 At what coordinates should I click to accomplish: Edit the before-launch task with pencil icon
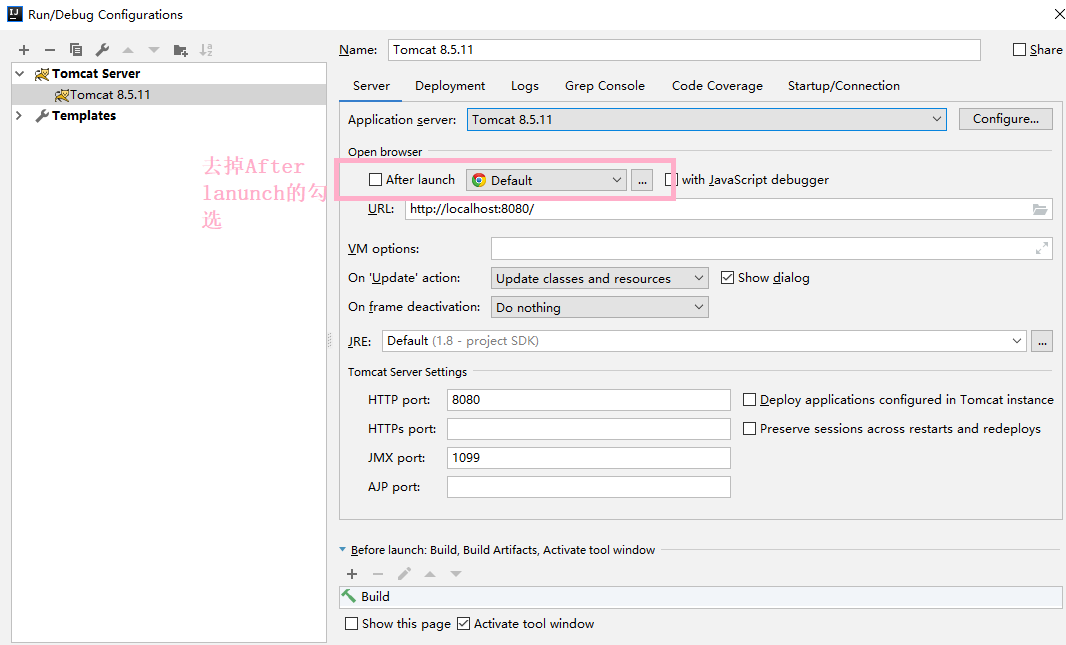coord(404,574)
